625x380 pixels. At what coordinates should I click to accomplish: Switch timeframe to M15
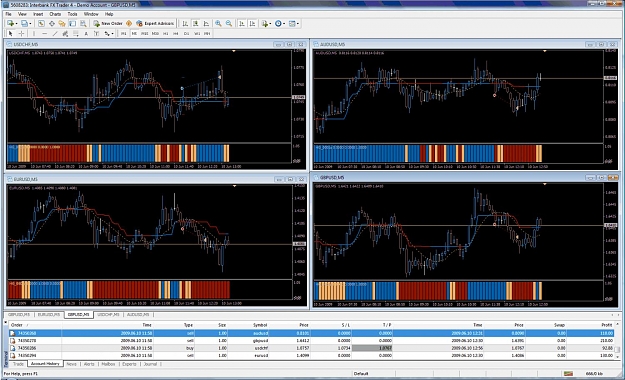pyautogui.click(x=145, y=33)
